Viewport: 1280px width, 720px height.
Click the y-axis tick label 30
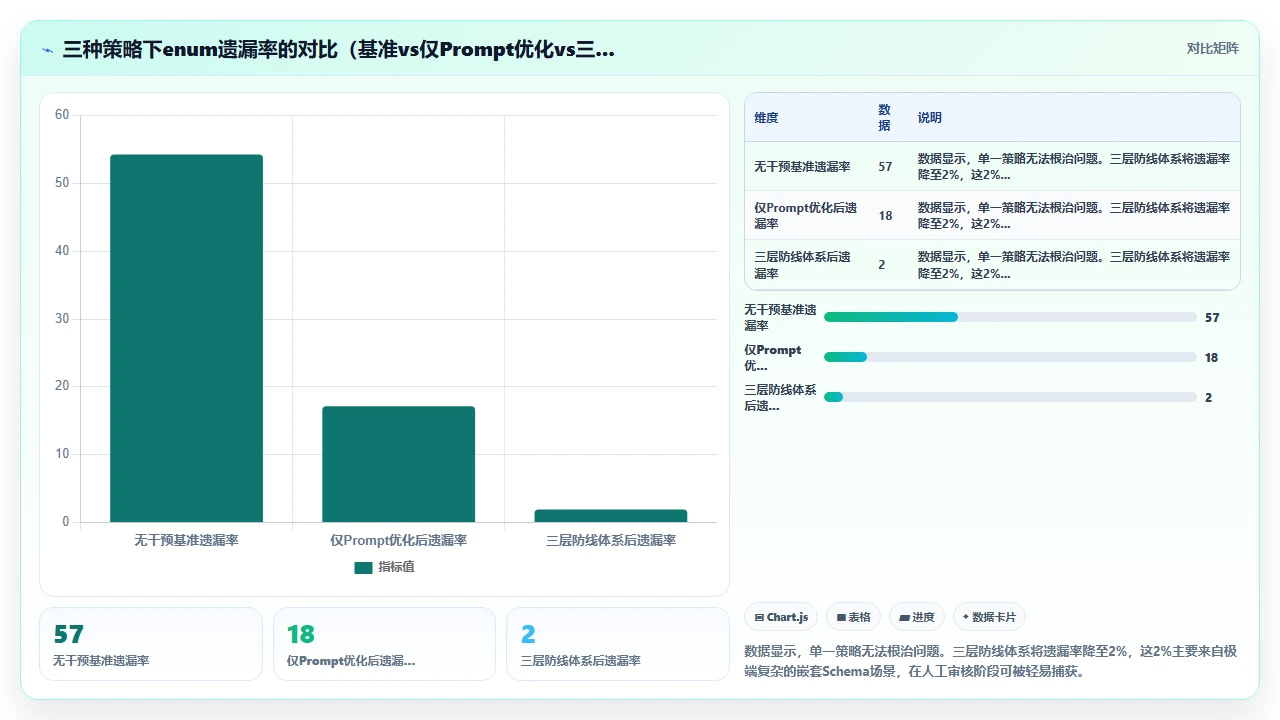(x=62, y=319)
